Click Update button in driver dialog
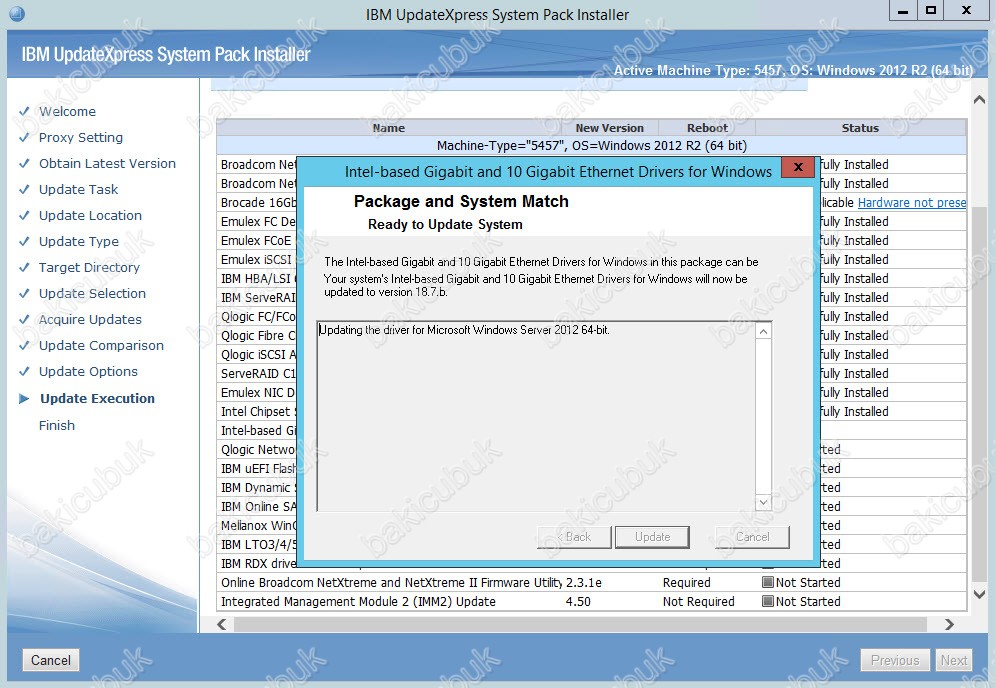 (x=652, y=537)
